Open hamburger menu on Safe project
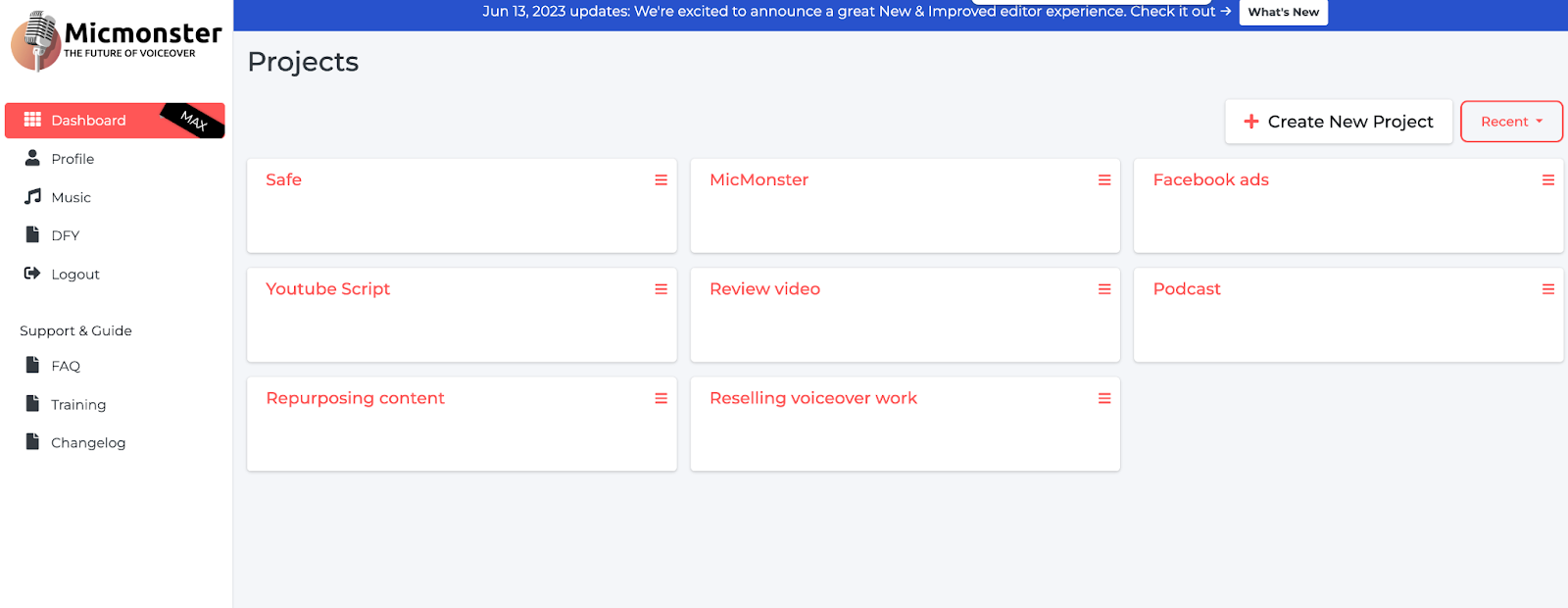 click(661, 180)
